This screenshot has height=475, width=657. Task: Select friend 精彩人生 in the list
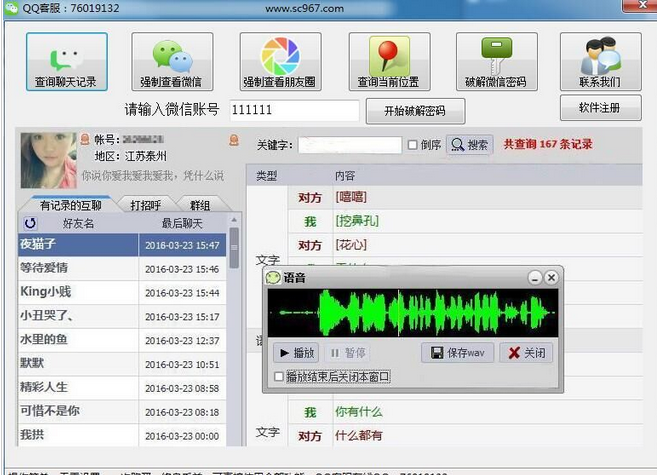[122, 388]
